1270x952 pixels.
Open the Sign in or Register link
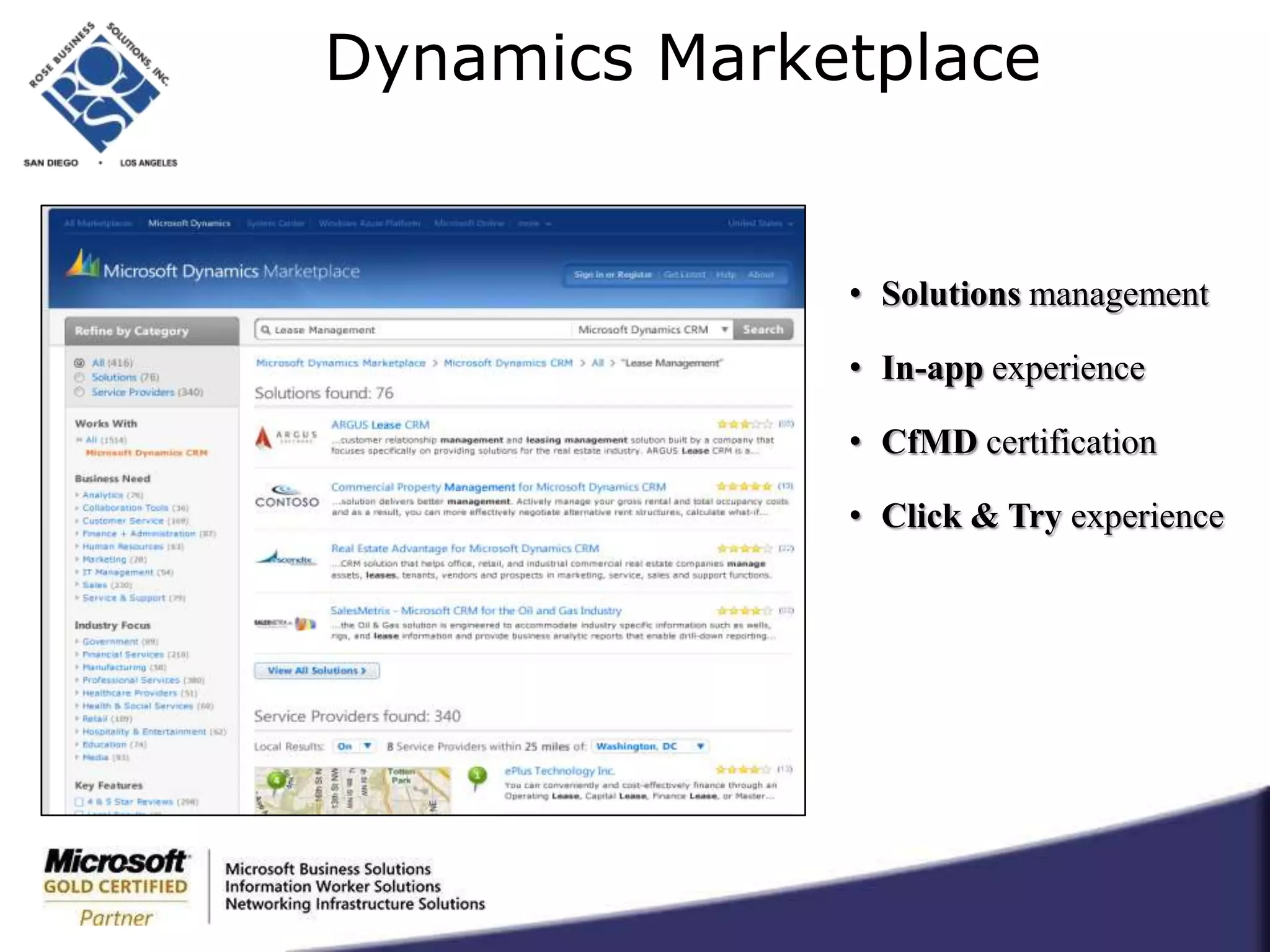[612, 275]
